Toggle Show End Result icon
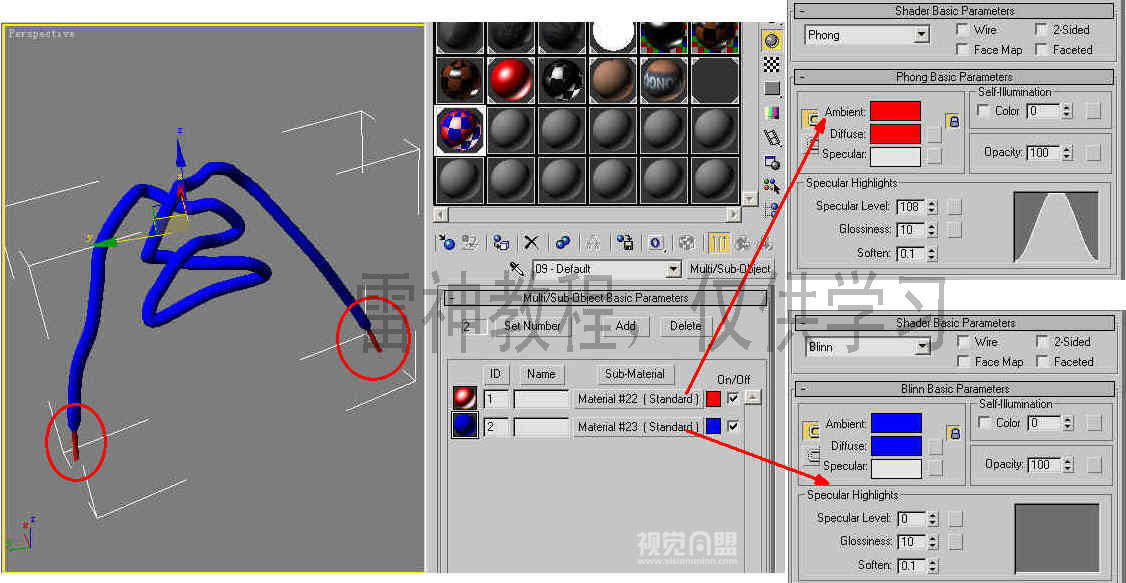This screenshot has width=1126, height=583. pos(718,242)
